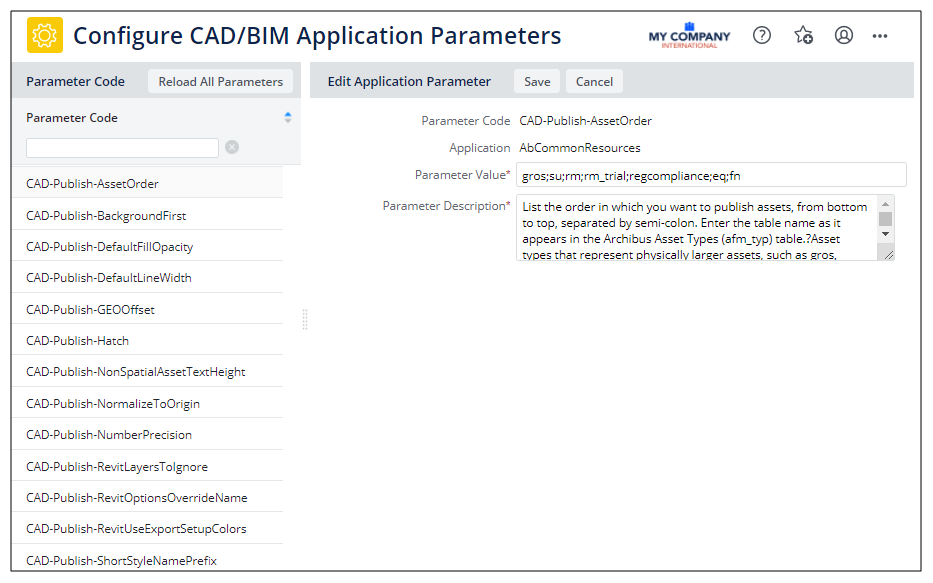Screen dimensions: 933x583
Task: Select CAD-Publish-NormalizeToOrigin parameter
Action: click(x=148, y=403)
